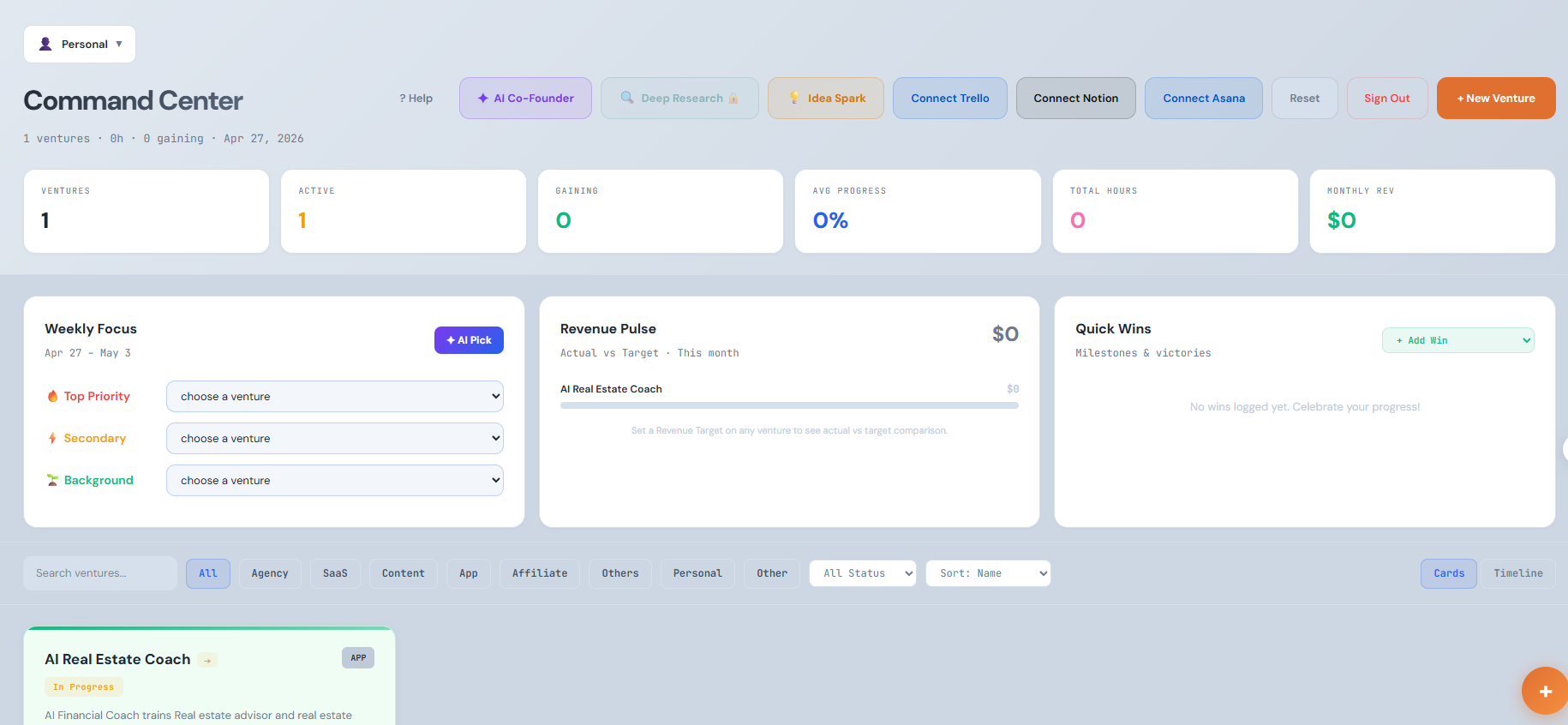Click the Reset button
This screenshot has height=725, width=1568.
pyautogui.click(x=1305, y=99)
